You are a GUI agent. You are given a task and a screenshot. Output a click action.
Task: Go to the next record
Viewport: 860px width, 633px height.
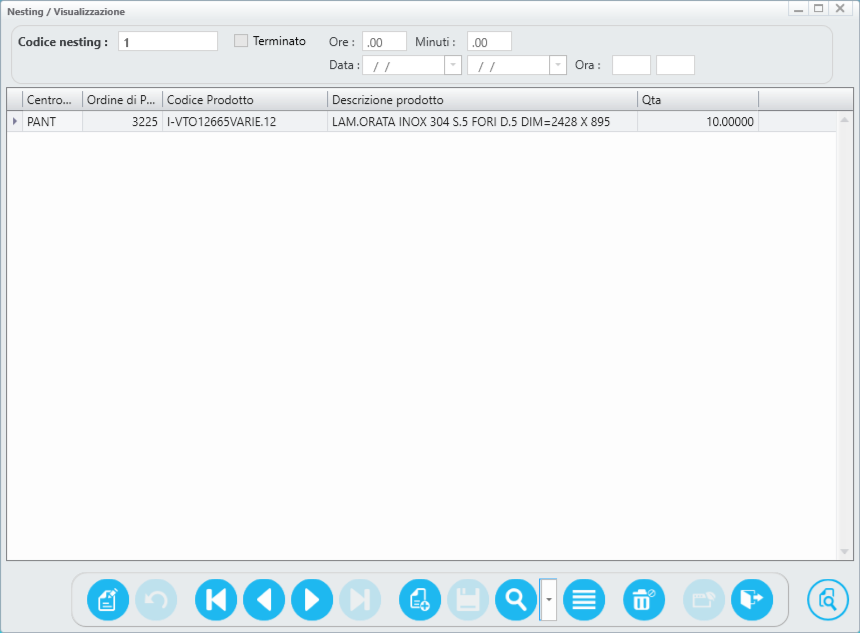tap(312, 600)
